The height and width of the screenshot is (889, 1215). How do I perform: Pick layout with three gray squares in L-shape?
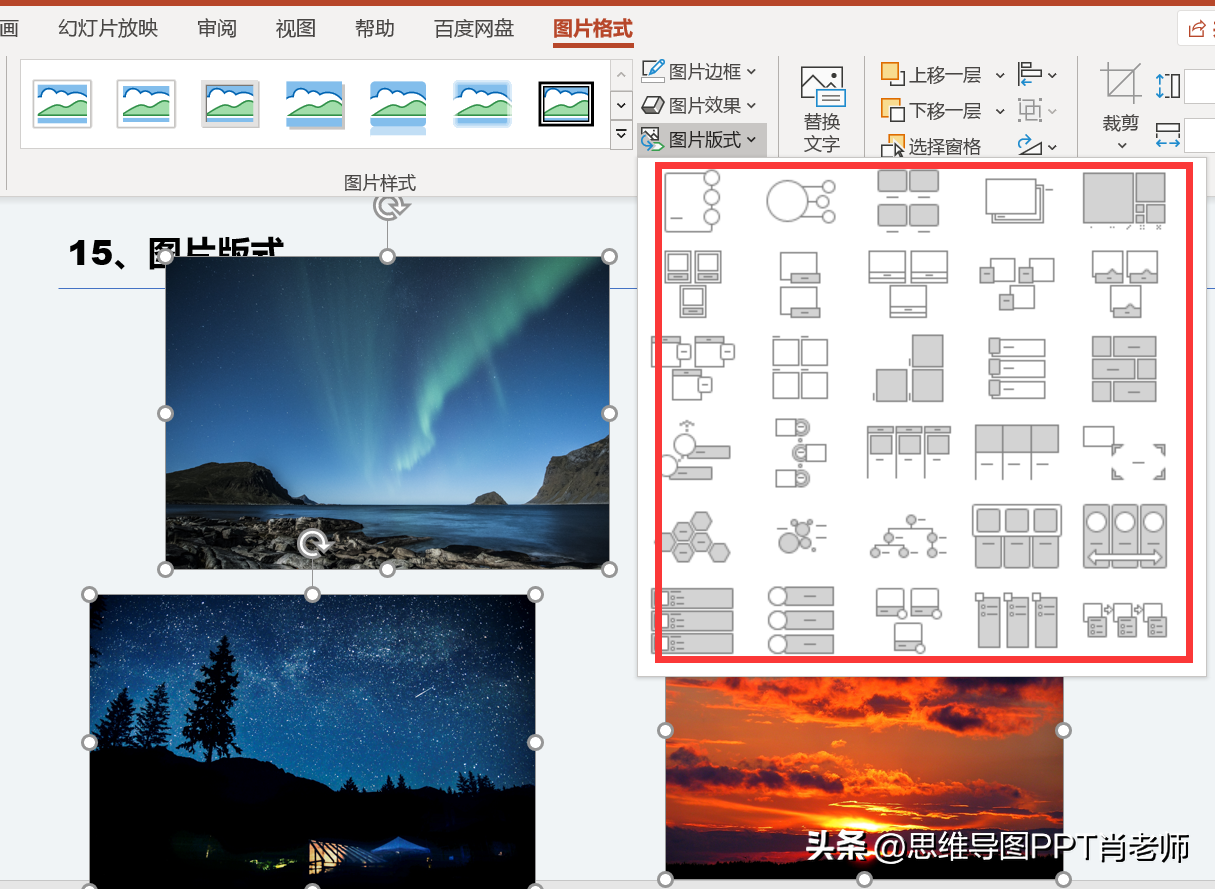[910, 368]
